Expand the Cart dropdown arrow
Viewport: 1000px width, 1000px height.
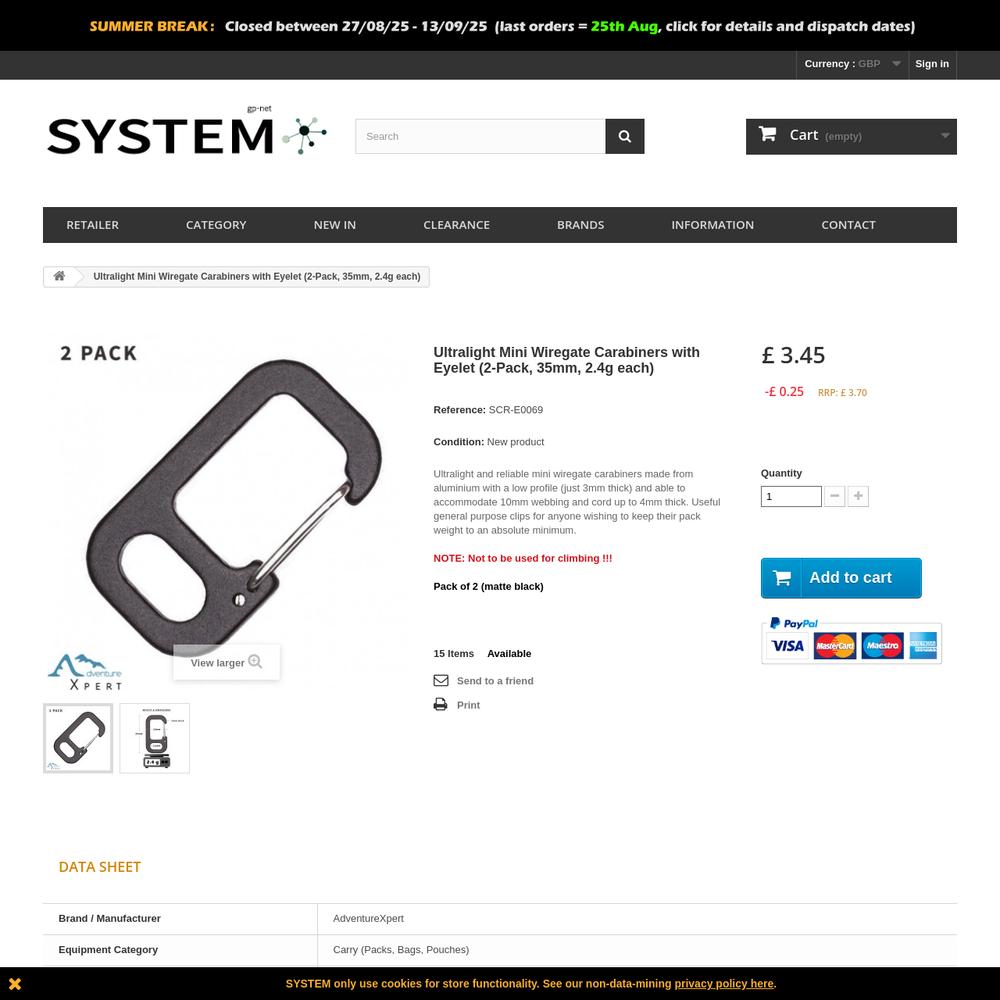click(x=945, y=136)
